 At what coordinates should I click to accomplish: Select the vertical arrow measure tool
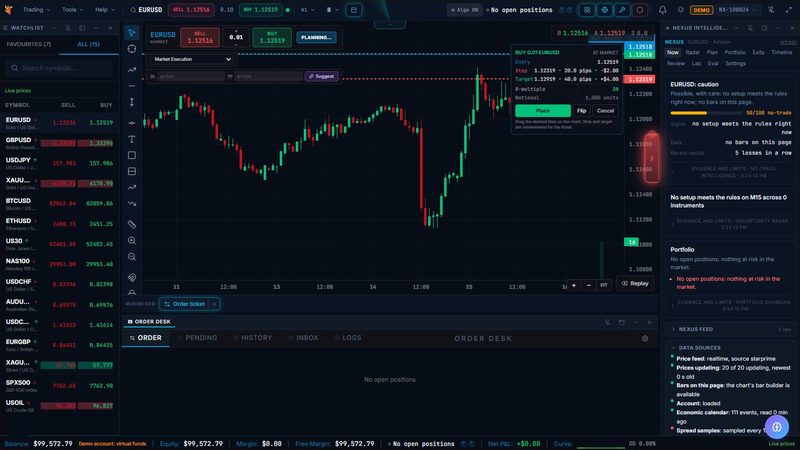click(x=132, y=102)
